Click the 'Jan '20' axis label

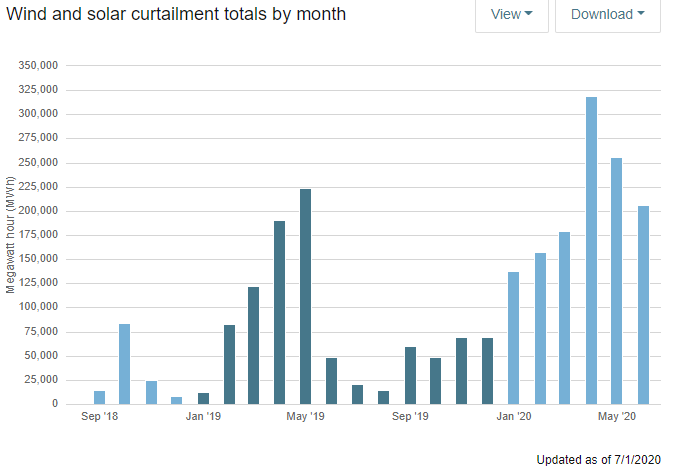514,416
